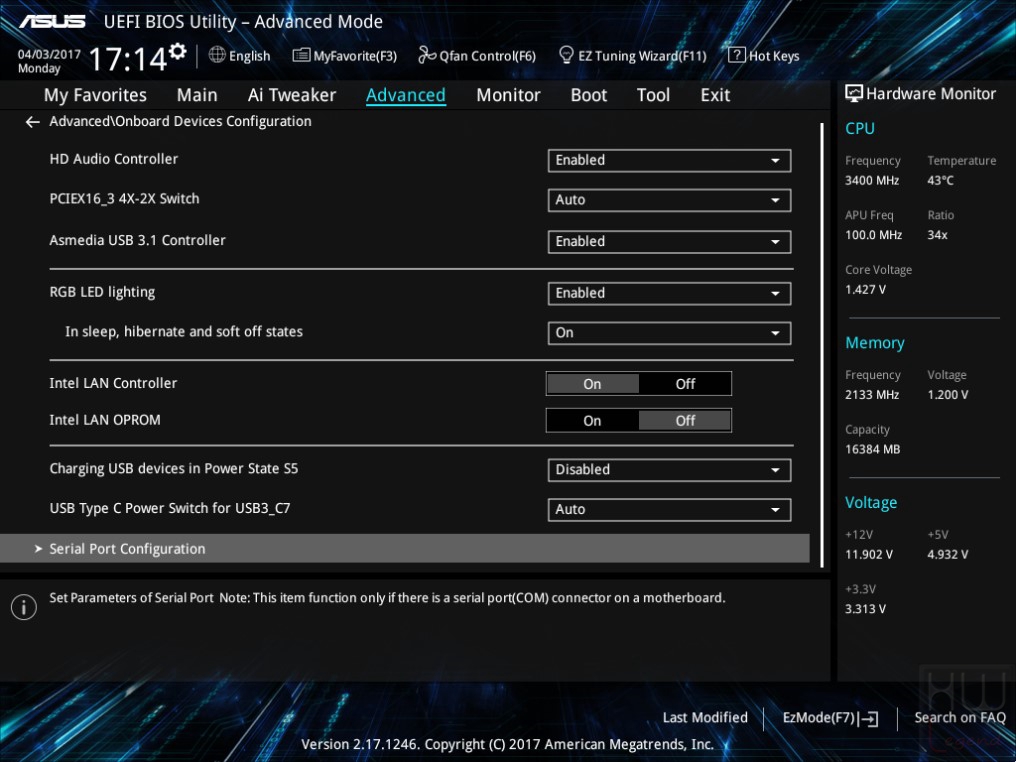
Task: Click the PCIEX16_3 4X-2X Switch label
Action: click(x=124, y=199)
